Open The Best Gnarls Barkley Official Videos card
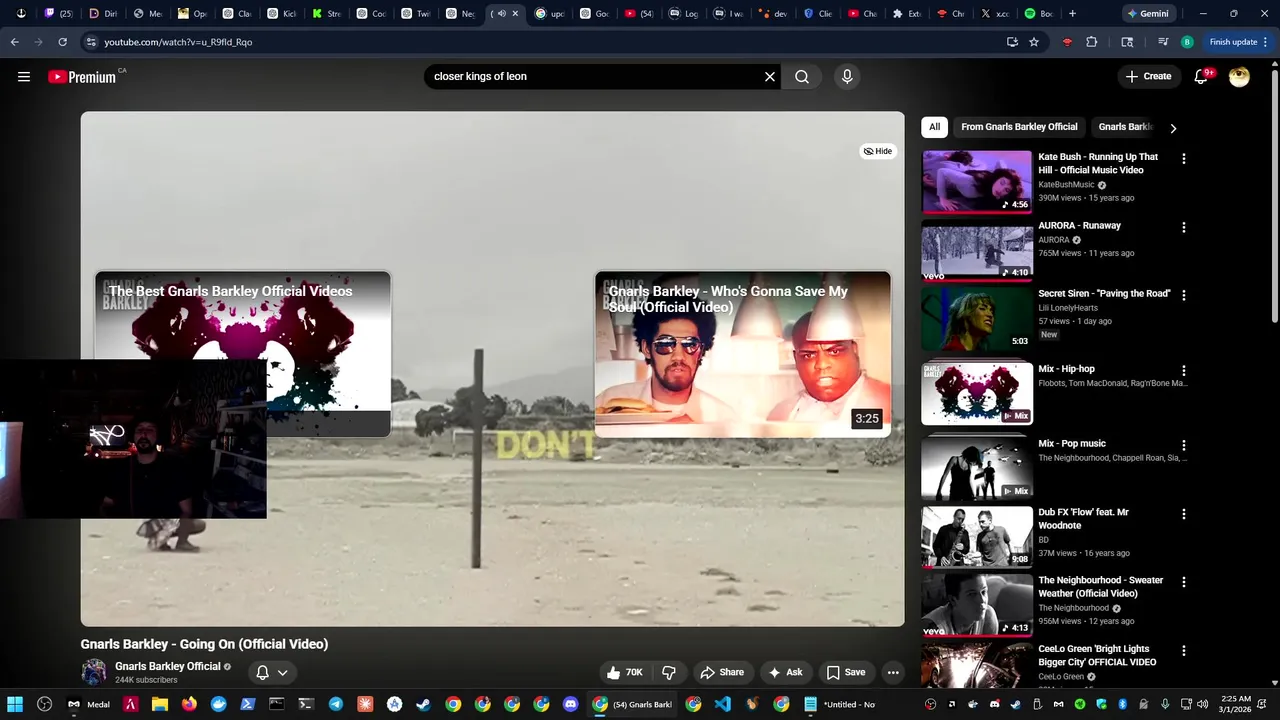Screen dimensions: 1280x720 click(243, 353)
